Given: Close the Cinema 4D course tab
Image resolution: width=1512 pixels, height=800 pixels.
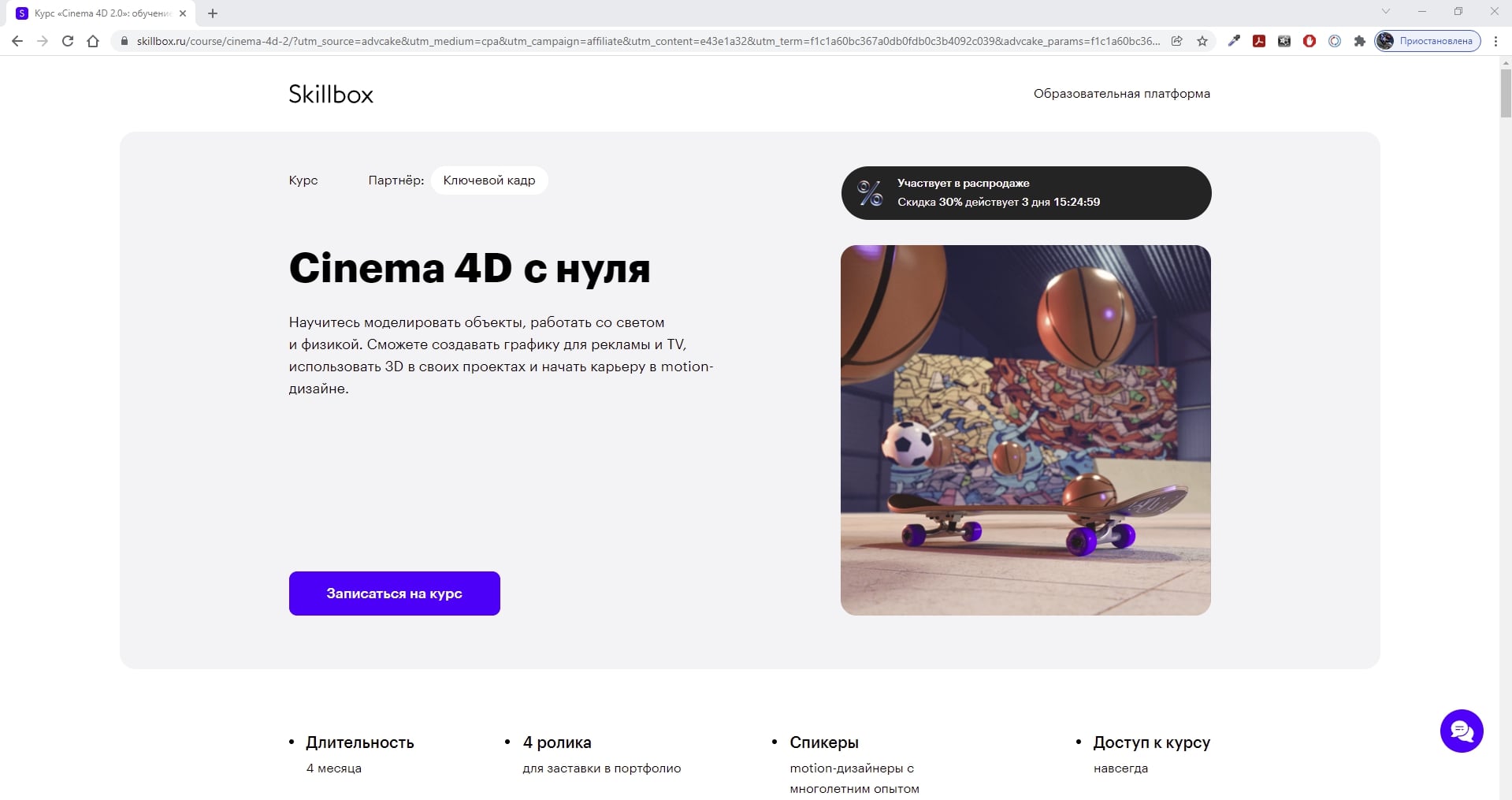Looking at the screenshot, I should coord(183,13).
